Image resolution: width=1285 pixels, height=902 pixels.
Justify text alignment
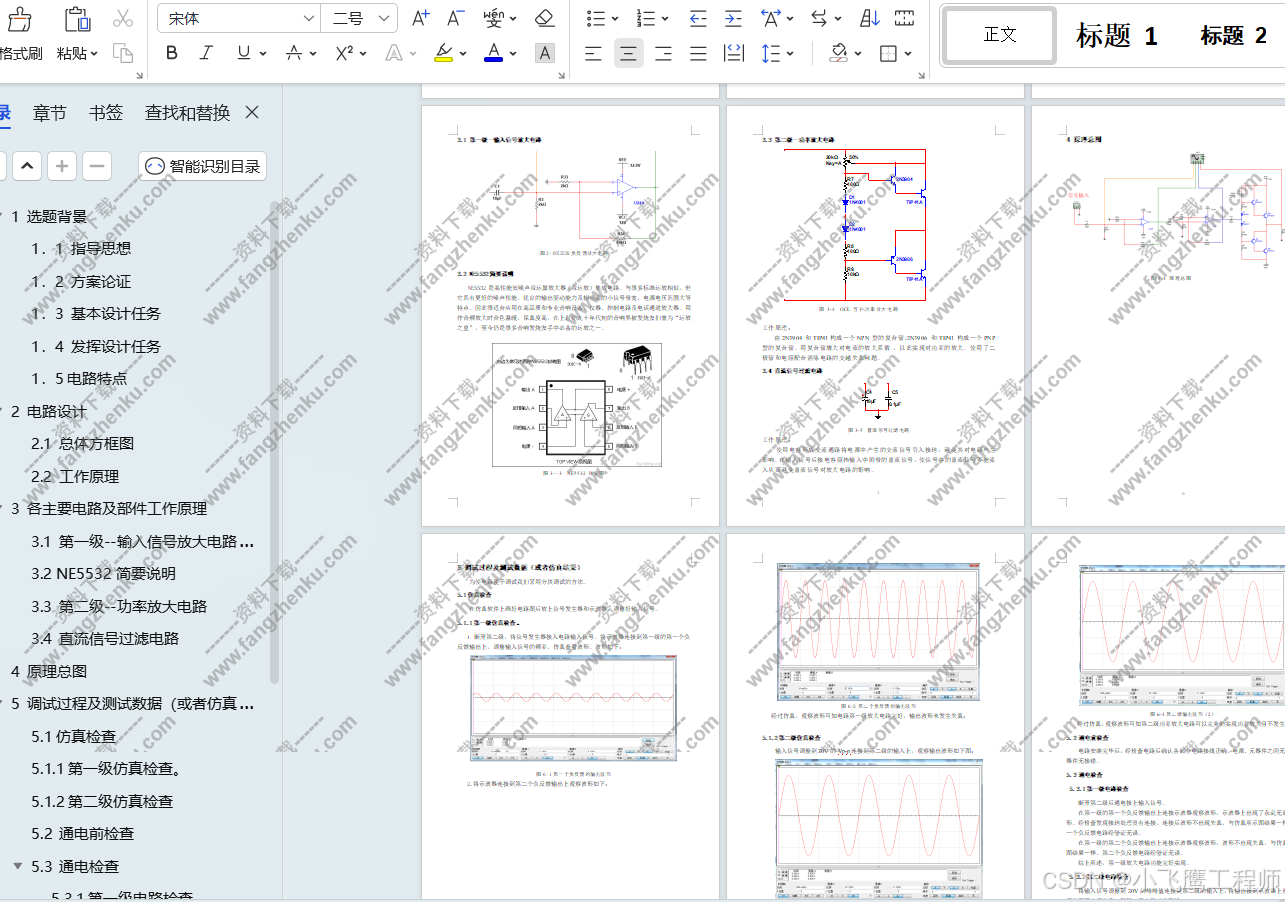pos(698,53)
